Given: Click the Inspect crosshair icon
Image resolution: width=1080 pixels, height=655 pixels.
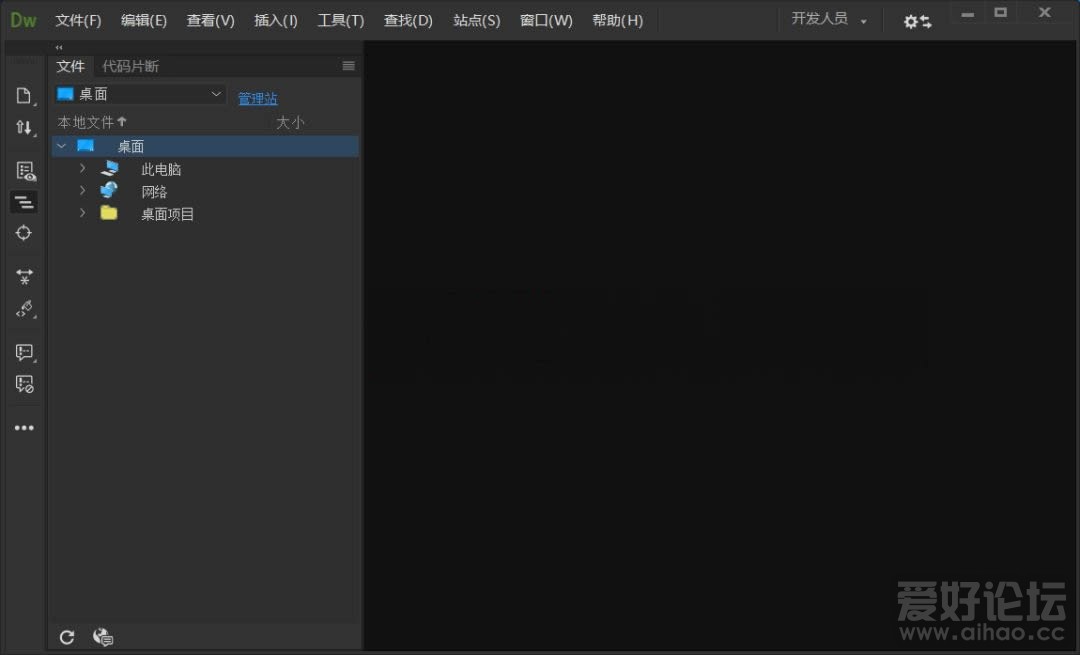Looking at the screenshot, I should tap(24, 233).
